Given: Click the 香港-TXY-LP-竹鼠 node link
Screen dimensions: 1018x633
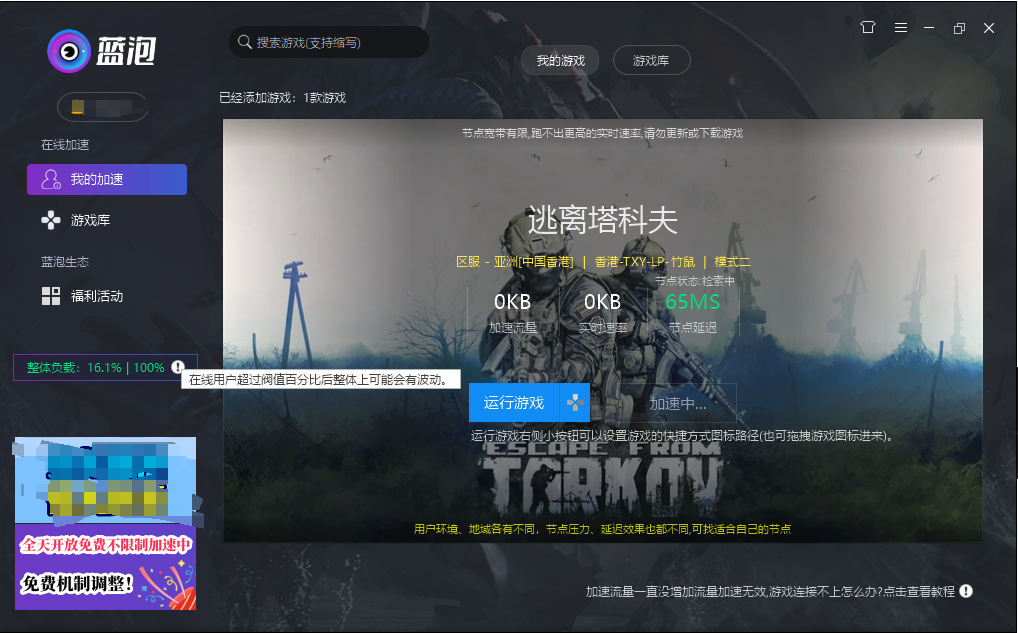Looking at the screenshot, I should tap(645, 262).
